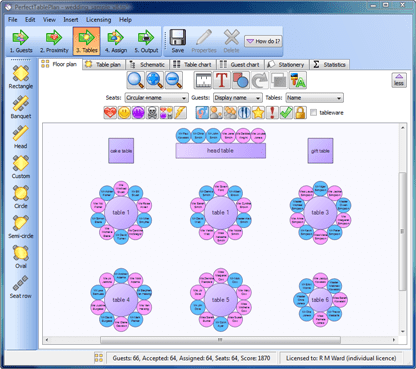Toggle the padlock locked icon
416x369 pixels.
[300, 113]
